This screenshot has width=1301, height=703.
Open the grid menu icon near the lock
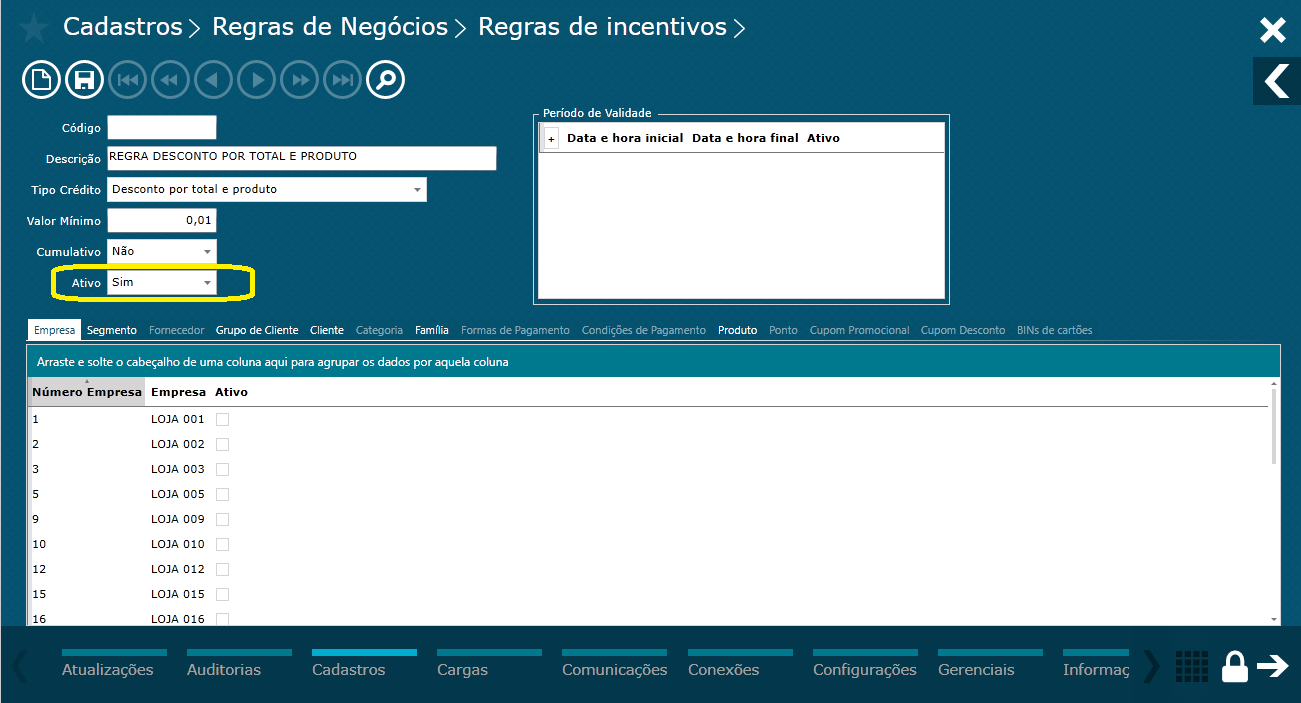tap(1191, 666)
